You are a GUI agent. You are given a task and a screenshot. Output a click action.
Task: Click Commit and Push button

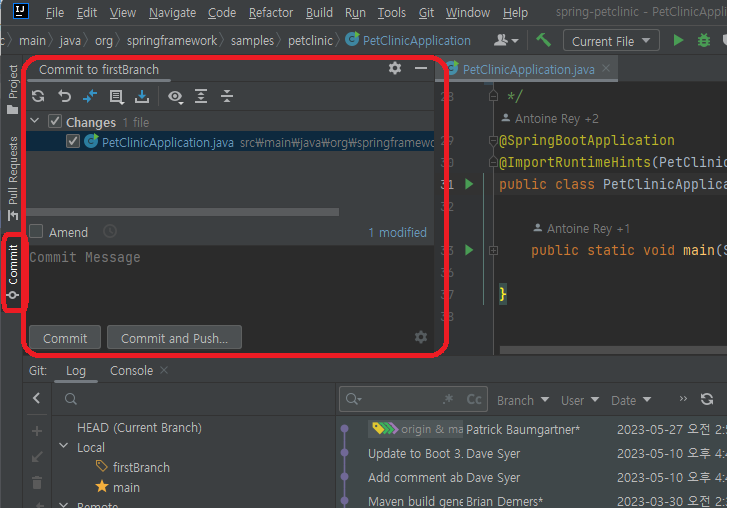tap(175, 338)
